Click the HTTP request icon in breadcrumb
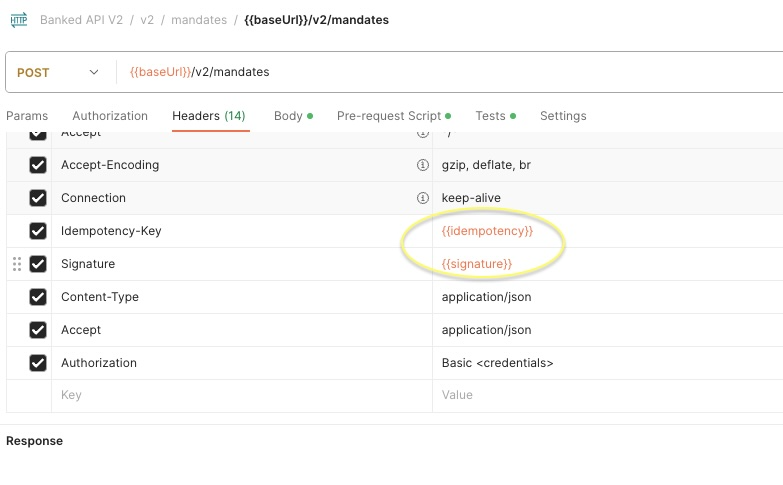 pos(18,20)
